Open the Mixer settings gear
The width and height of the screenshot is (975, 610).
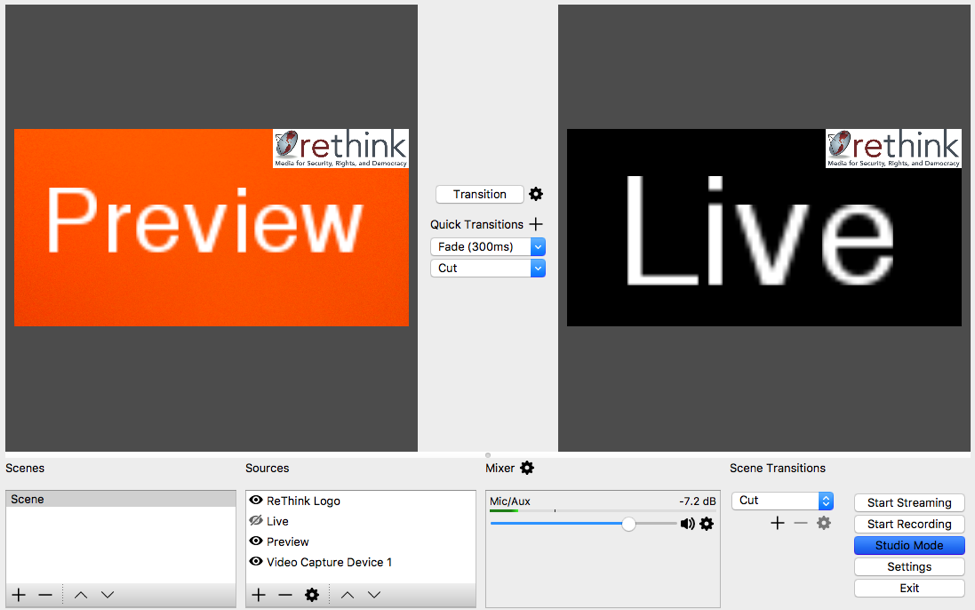[527, 468]
